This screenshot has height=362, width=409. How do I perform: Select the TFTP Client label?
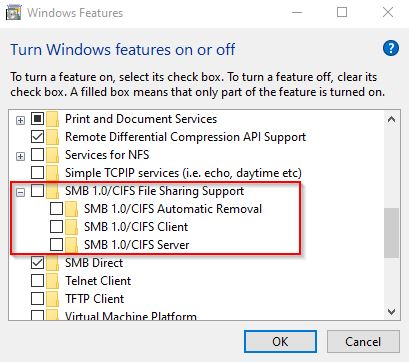point(95,299)
